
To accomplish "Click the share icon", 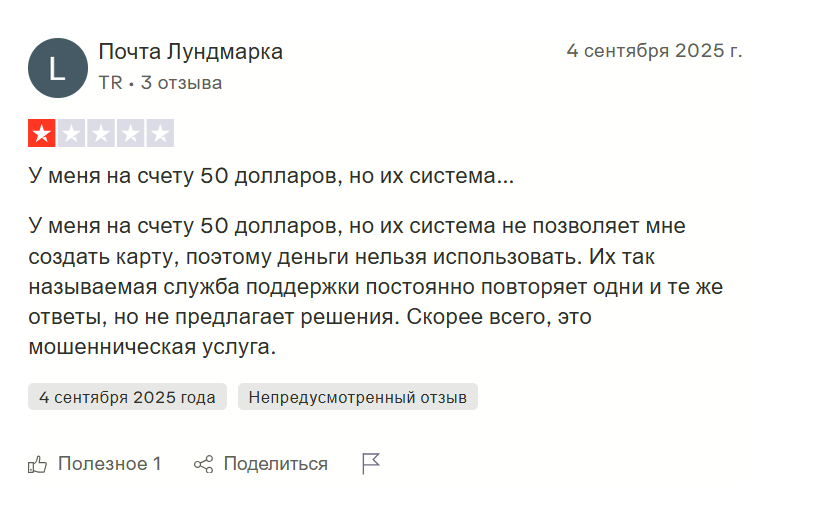I will [204, 464].
